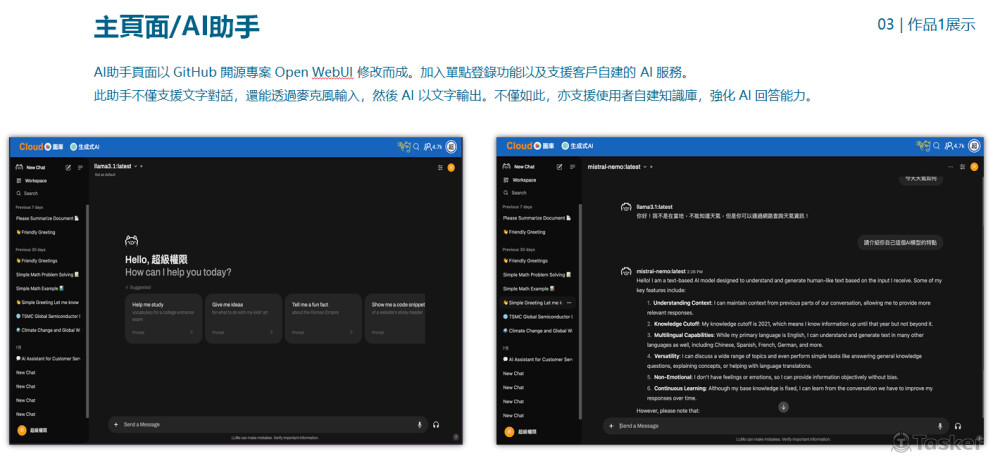Open the controls sliders icon in the llama3.1 window

[x=440, y=167]
